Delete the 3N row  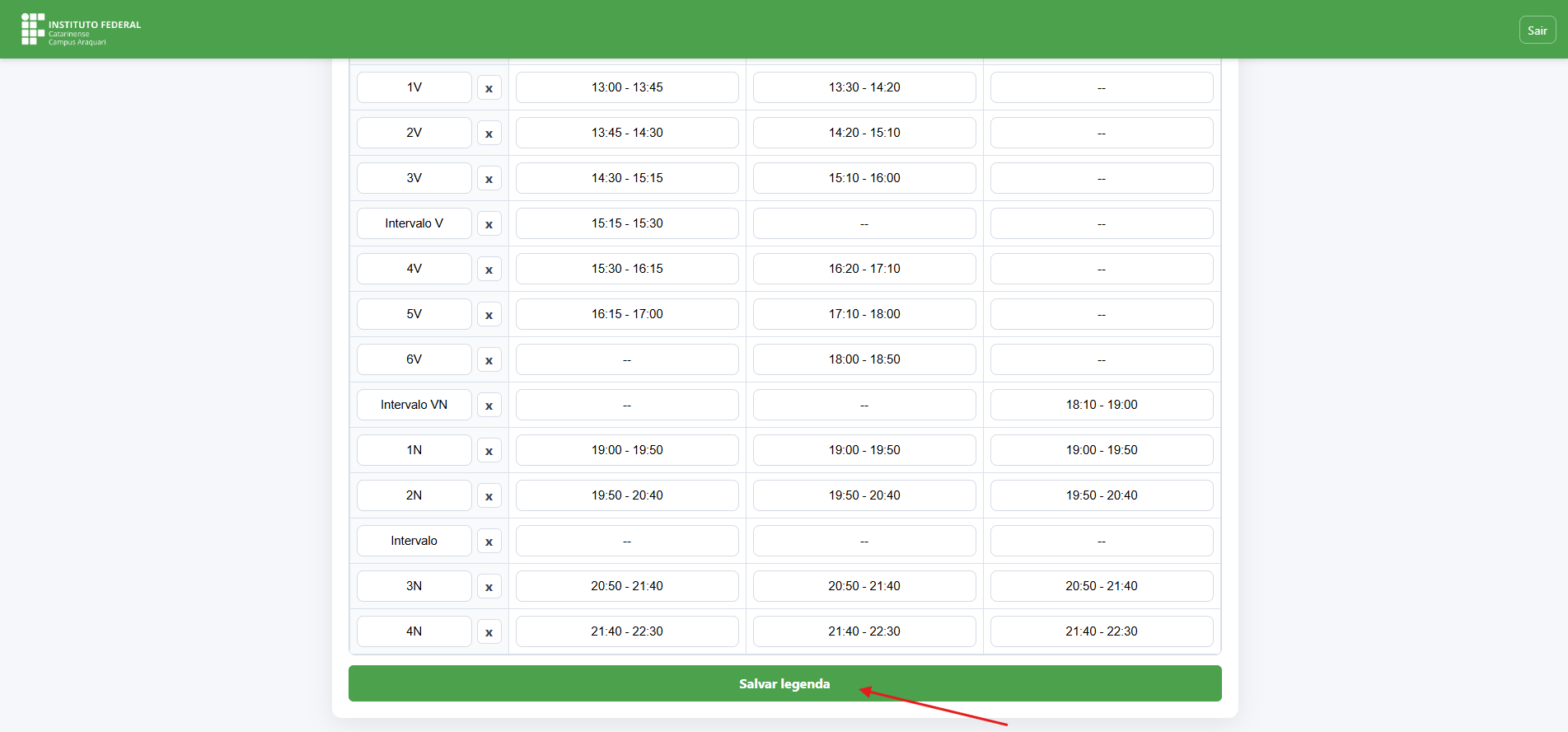tap(489, 587)
